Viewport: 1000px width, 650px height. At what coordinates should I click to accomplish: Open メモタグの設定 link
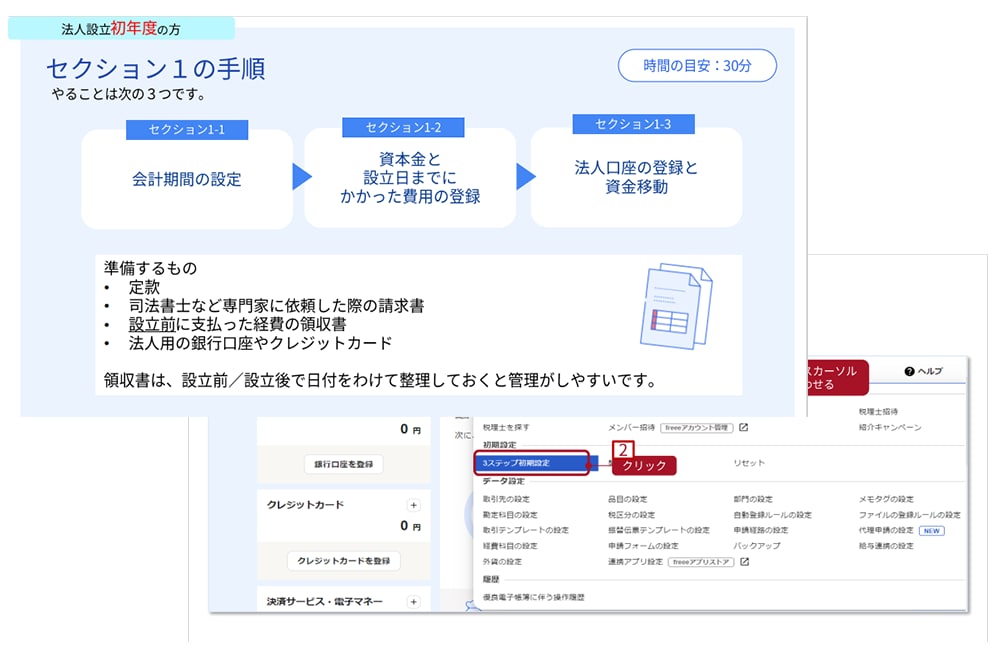[885, 499]
